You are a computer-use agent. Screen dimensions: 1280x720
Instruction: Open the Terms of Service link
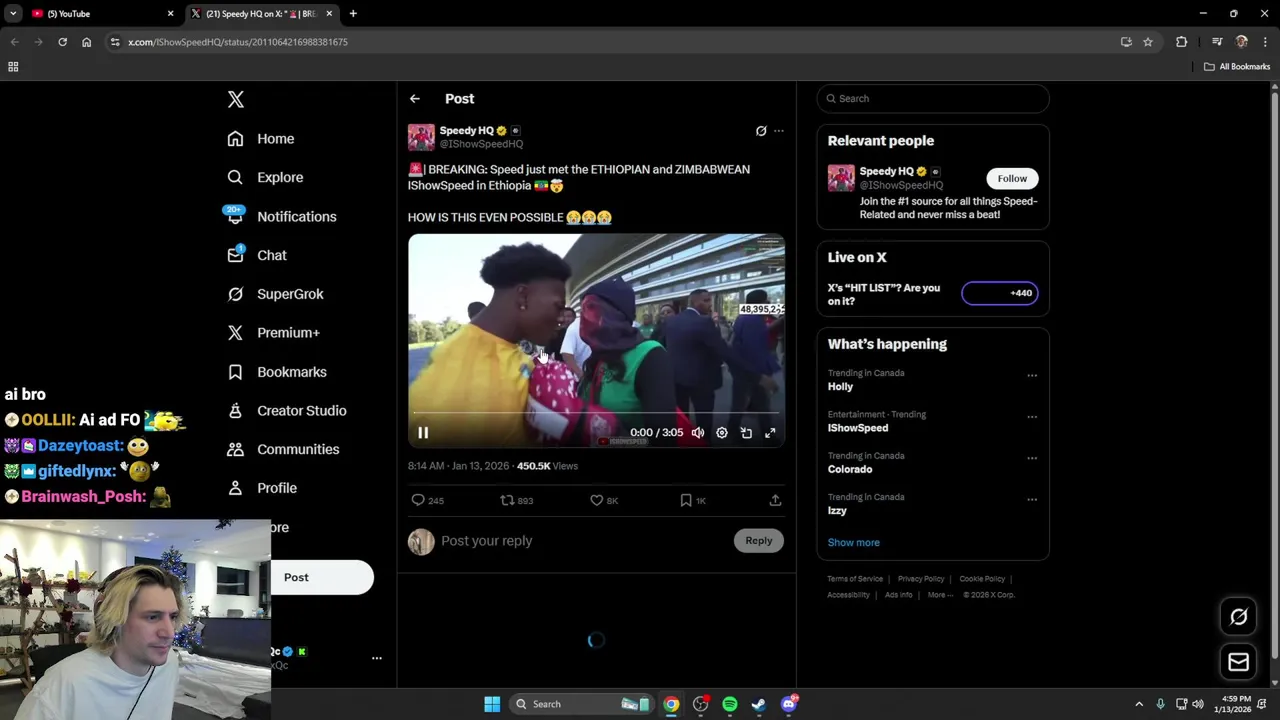click(855, 579)
